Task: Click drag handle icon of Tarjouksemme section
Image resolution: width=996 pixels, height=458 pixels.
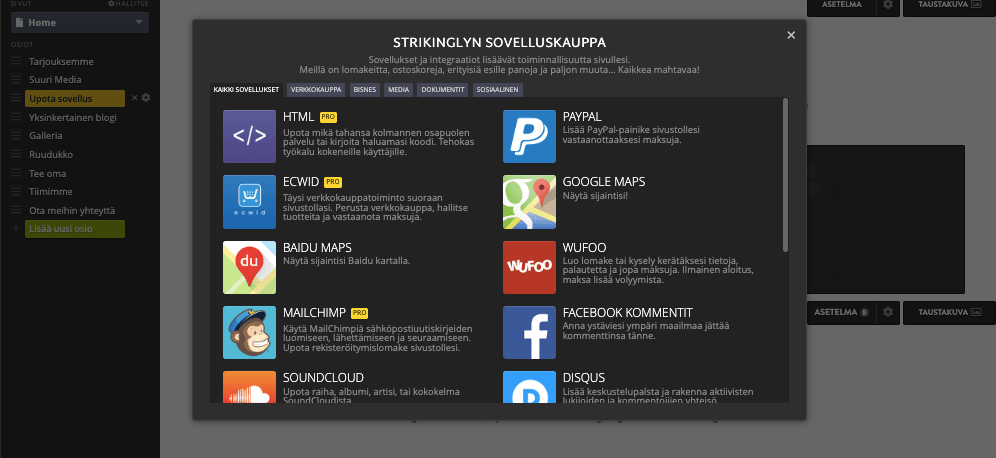Action: [x=16, y=62]
